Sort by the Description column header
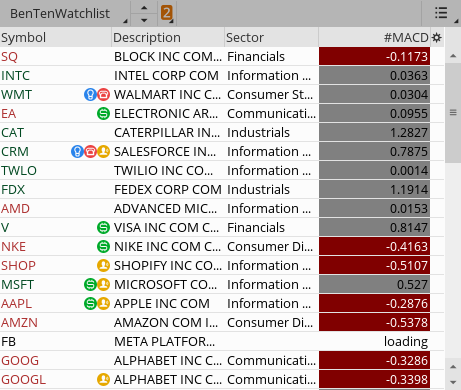This screenshot has width=461, height=390. (168, 37)
